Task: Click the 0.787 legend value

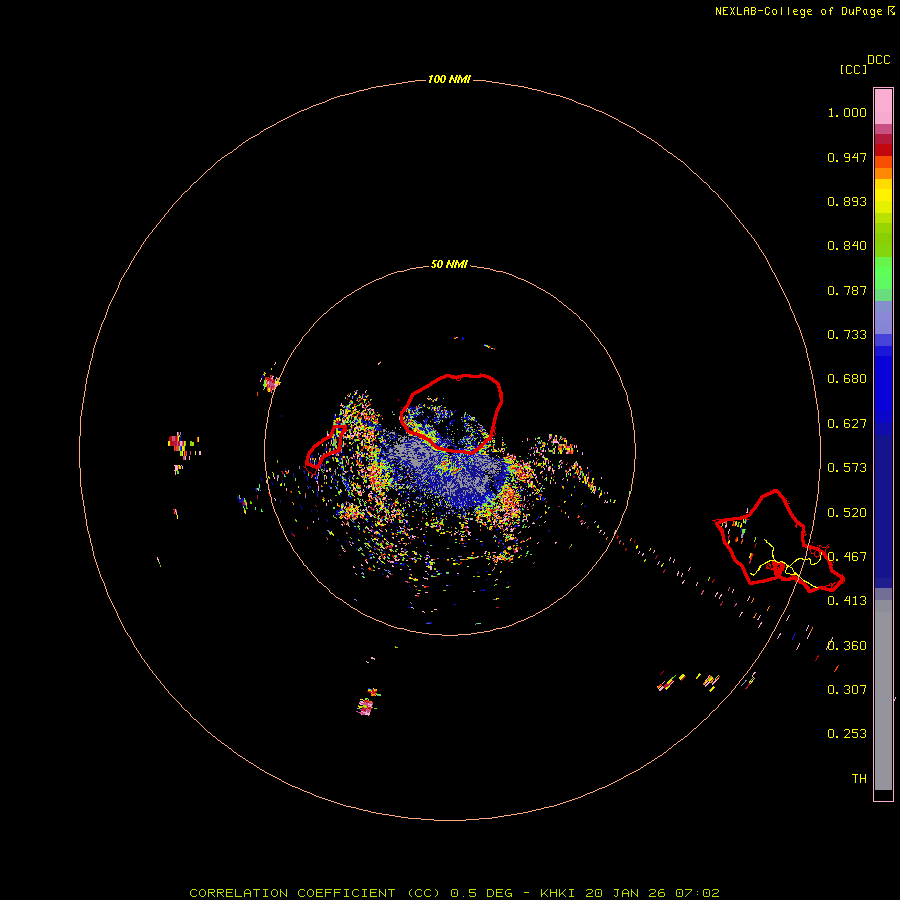Action: (x=847, y=290)
